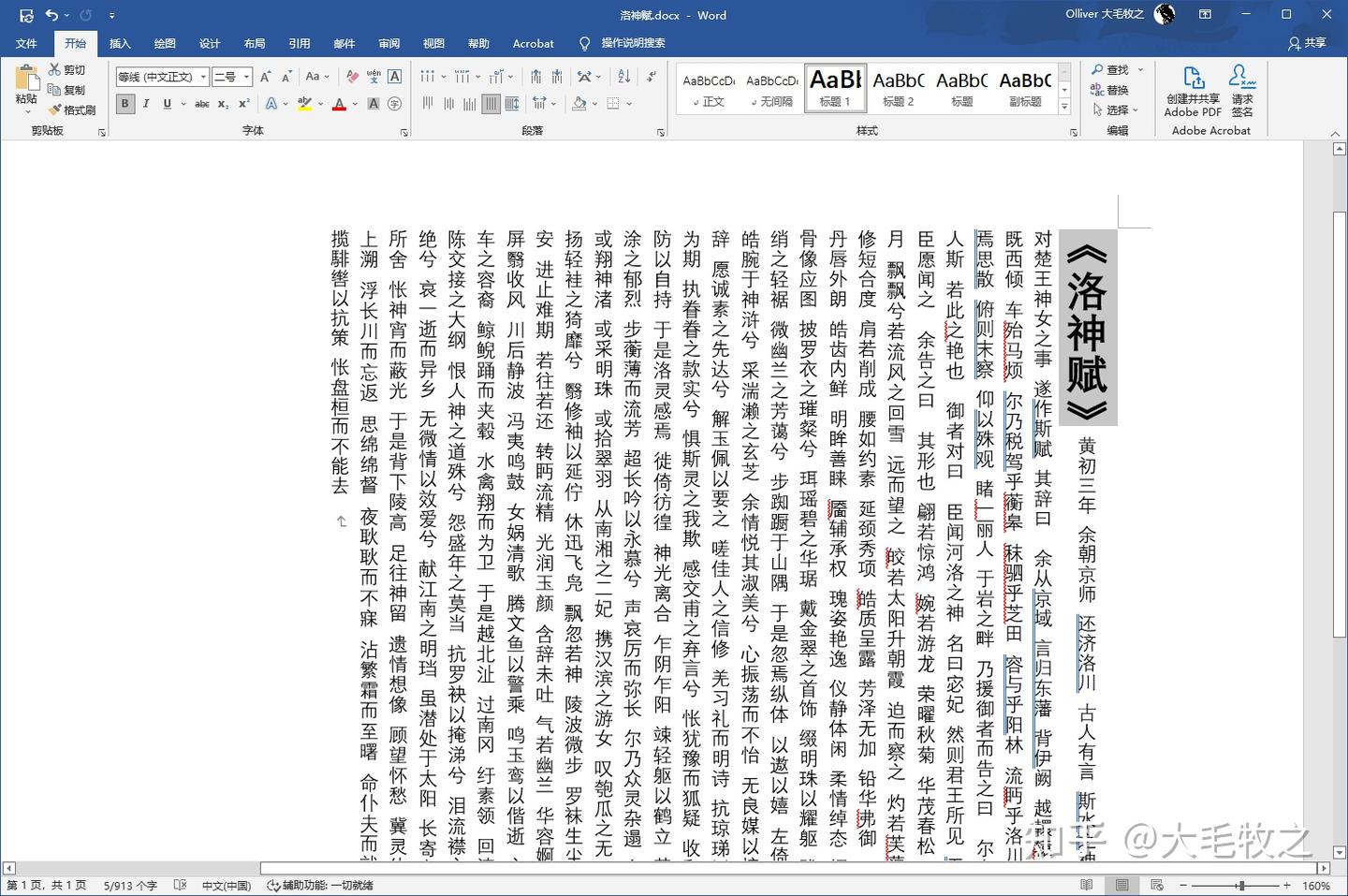Image resolution: width=1348 pixels, height=896 pixels.
Task: Switch to the 审阅 Review tab
Action: pos(389,44)
